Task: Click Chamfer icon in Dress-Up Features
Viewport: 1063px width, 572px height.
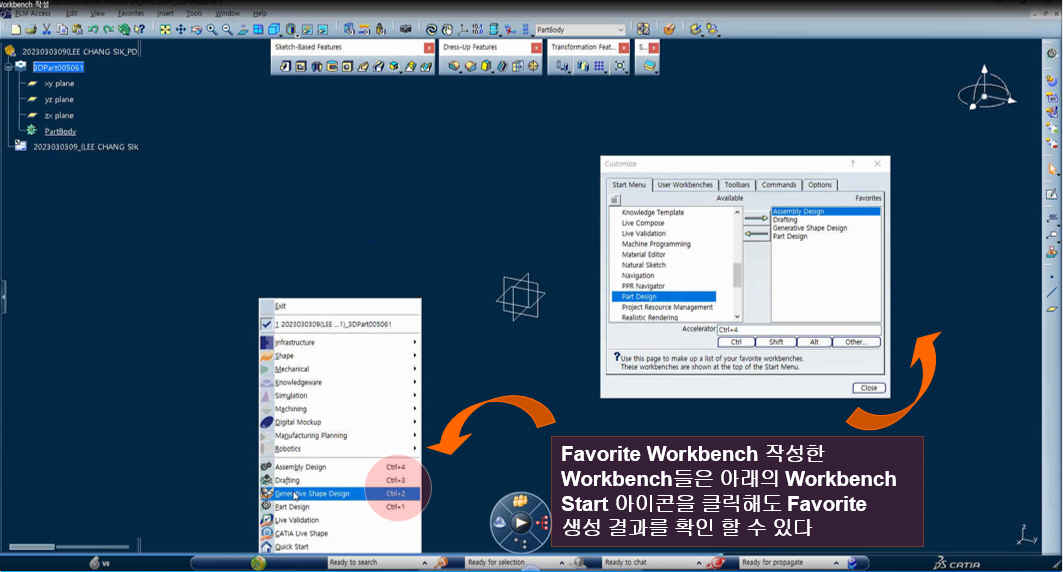Action: (470, 66)
